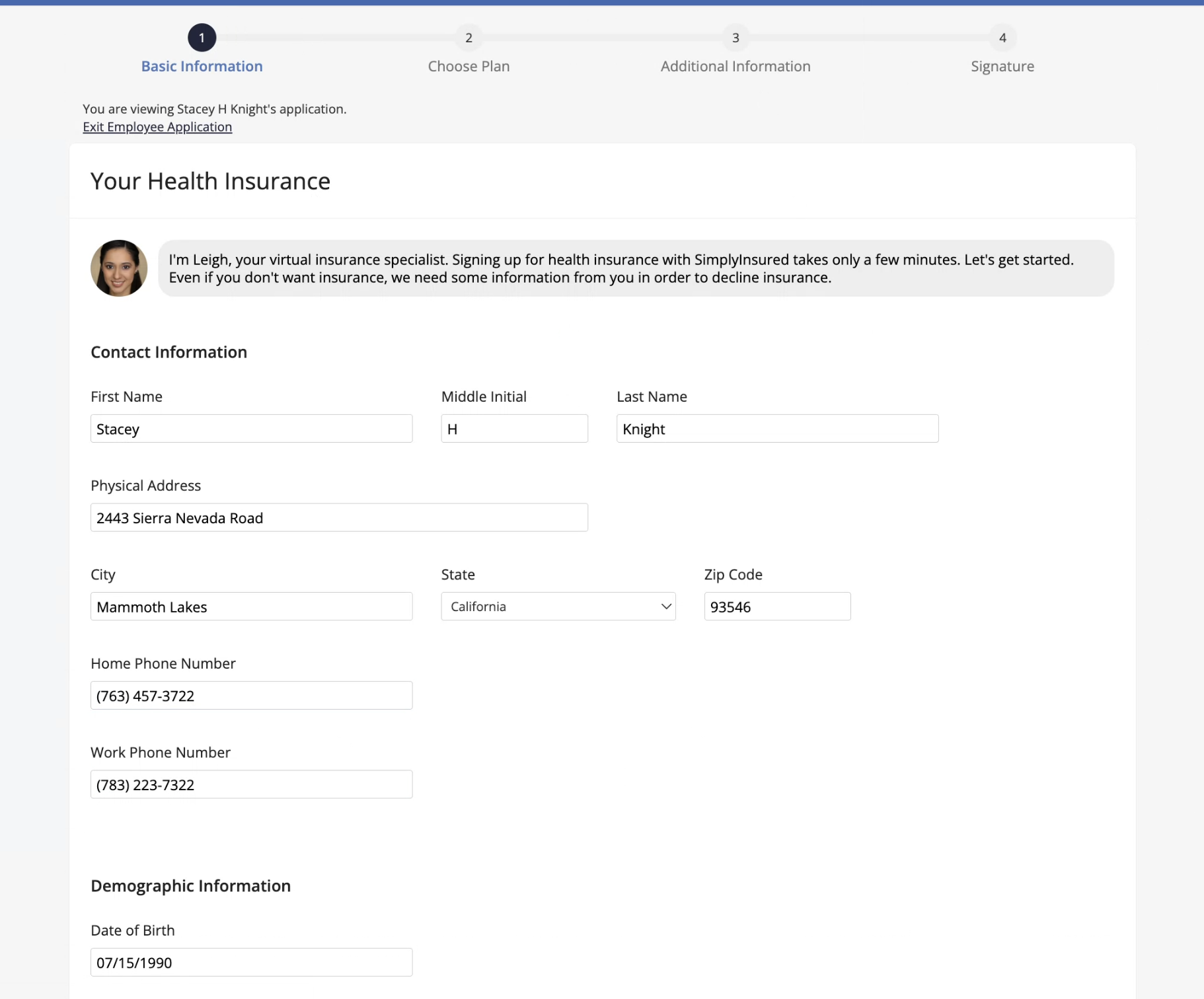Click the Last Name label

coord(652,396)
